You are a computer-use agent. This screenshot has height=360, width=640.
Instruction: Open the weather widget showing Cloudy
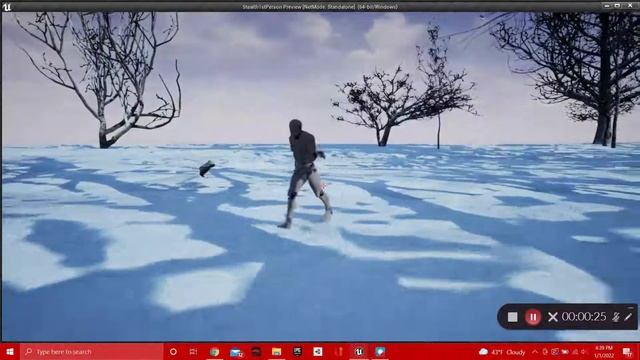(x=502, y=352)
